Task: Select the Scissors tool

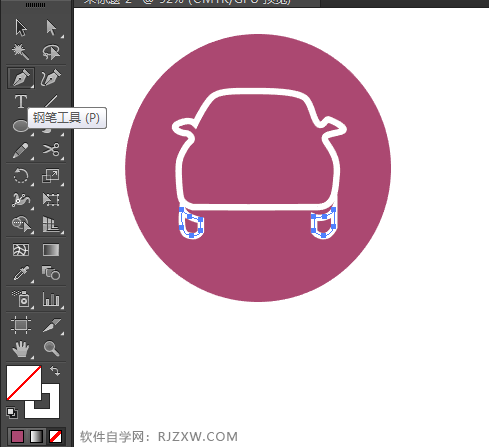Action: (51, 150)
